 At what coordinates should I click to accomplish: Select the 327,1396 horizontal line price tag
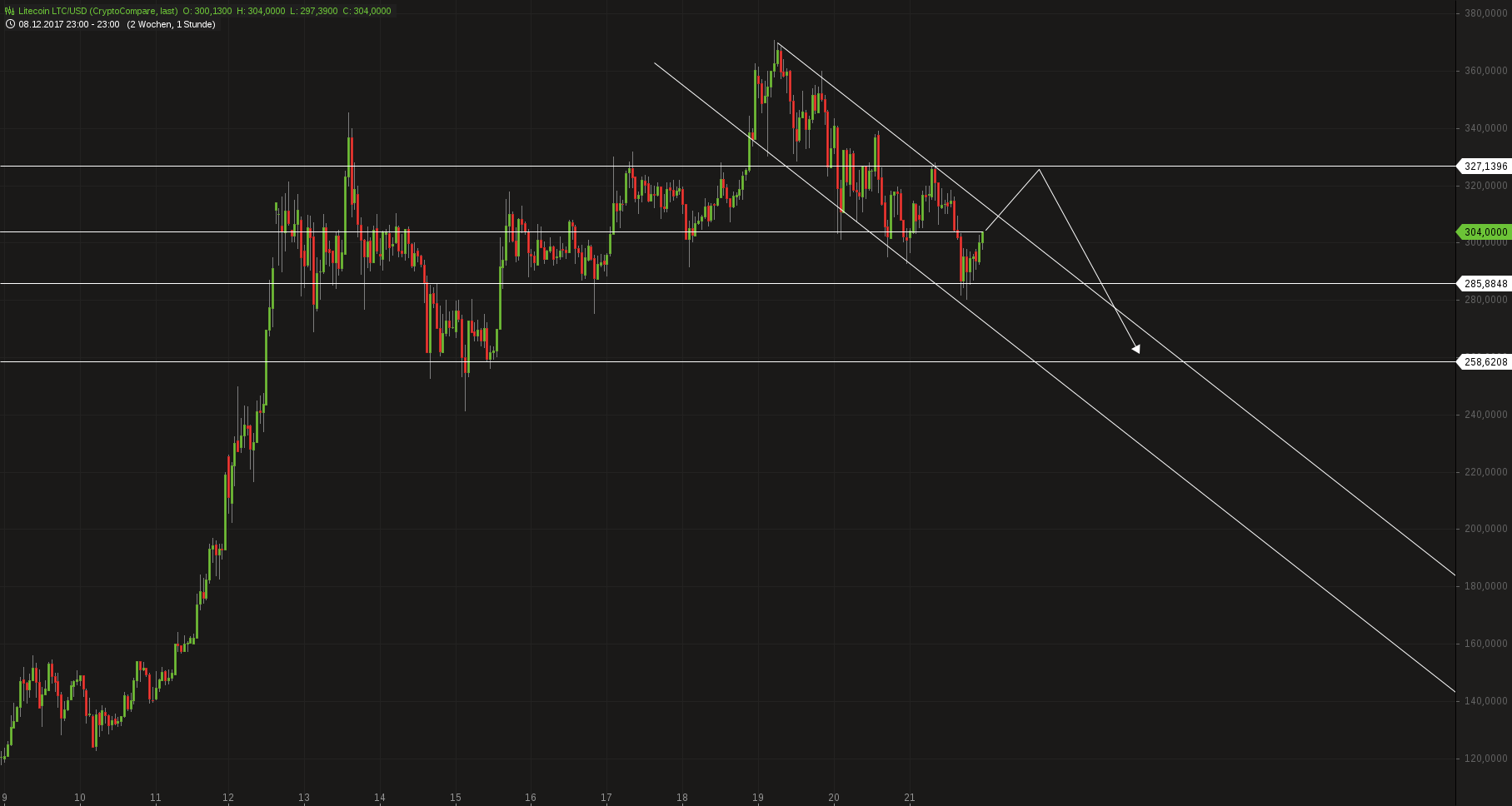pos(1484,167)
